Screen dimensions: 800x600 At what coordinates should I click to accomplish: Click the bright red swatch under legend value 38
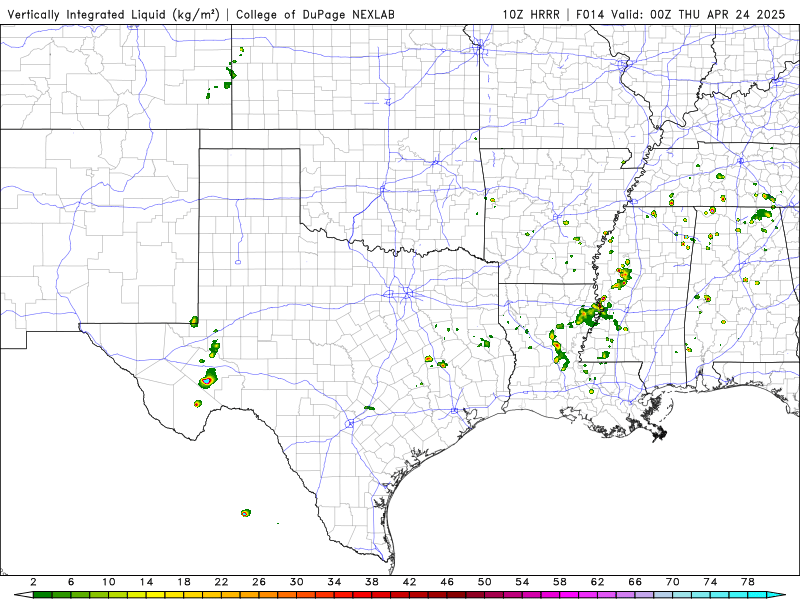click(x=381, y=595)
